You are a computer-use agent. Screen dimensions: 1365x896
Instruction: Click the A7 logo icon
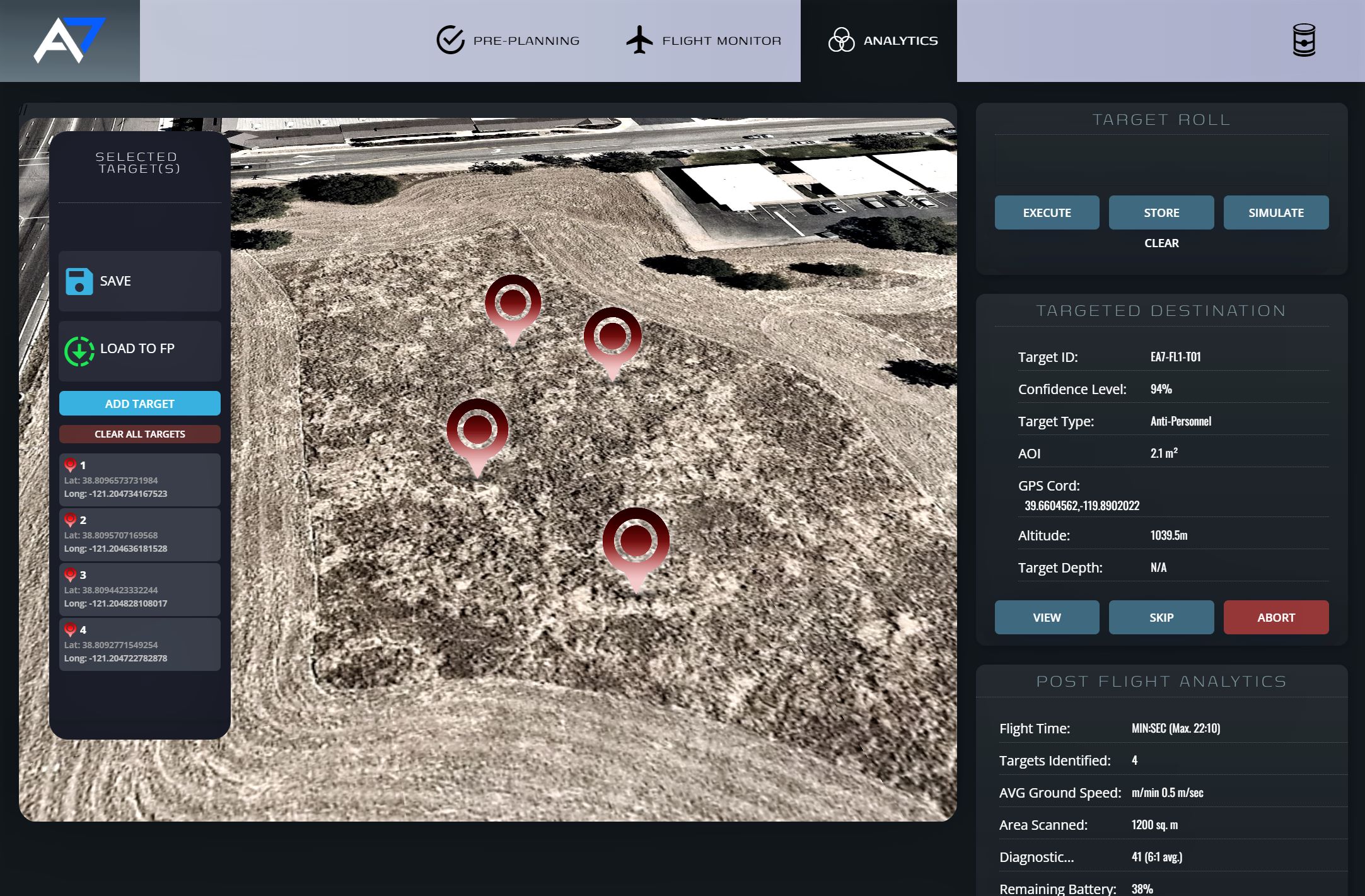pos(69,40)
